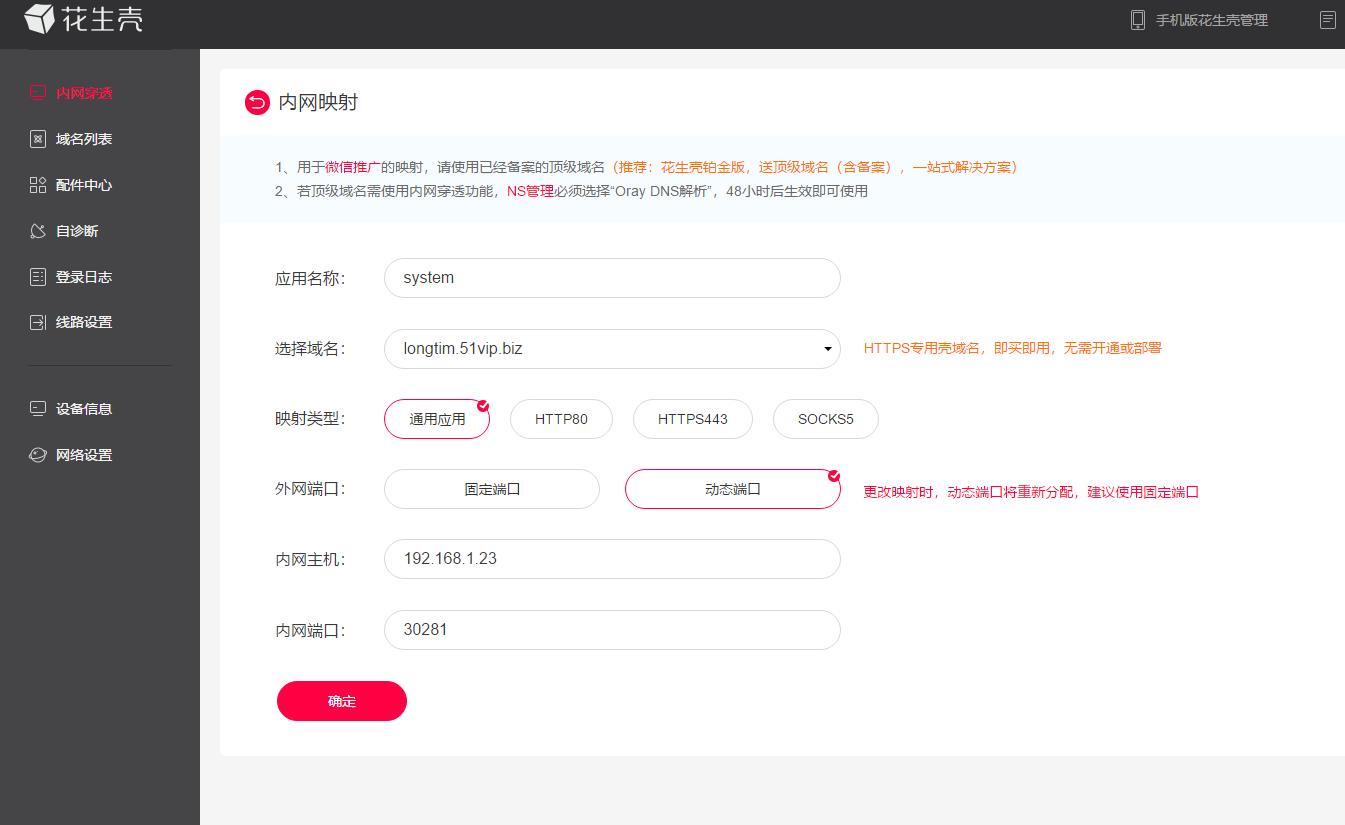1345x825 pixels.
Task: Click the 内网穿透 sidebar icon
Action: [37, 92]
